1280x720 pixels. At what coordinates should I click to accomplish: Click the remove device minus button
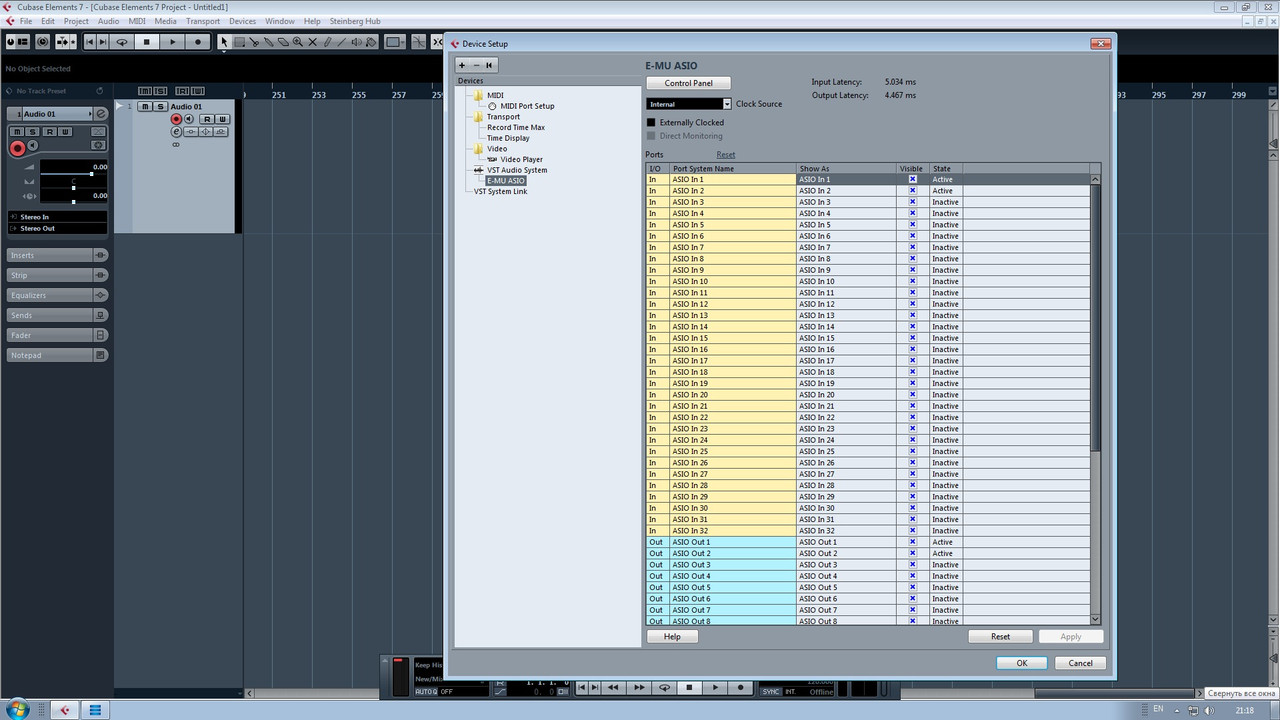[476, 65]
